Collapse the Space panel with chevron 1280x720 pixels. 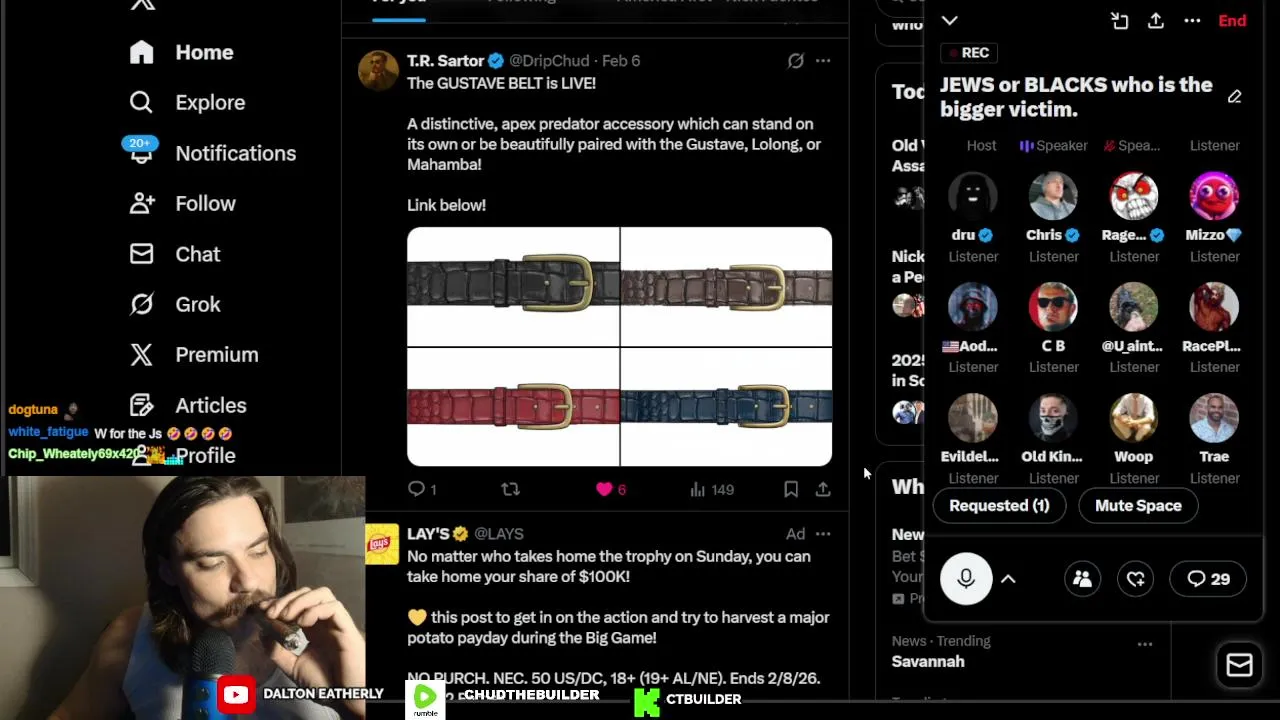(949, 20)
